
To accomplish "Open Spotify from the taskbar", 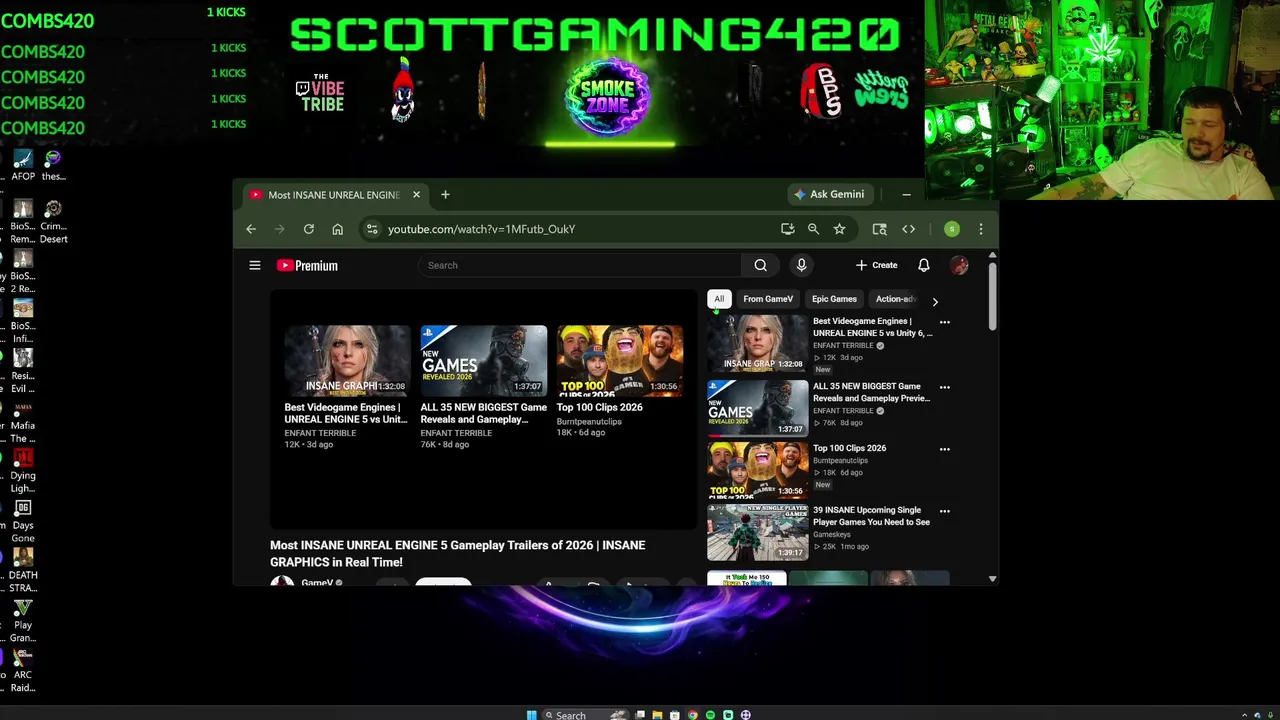I will [x=710, y=715].
